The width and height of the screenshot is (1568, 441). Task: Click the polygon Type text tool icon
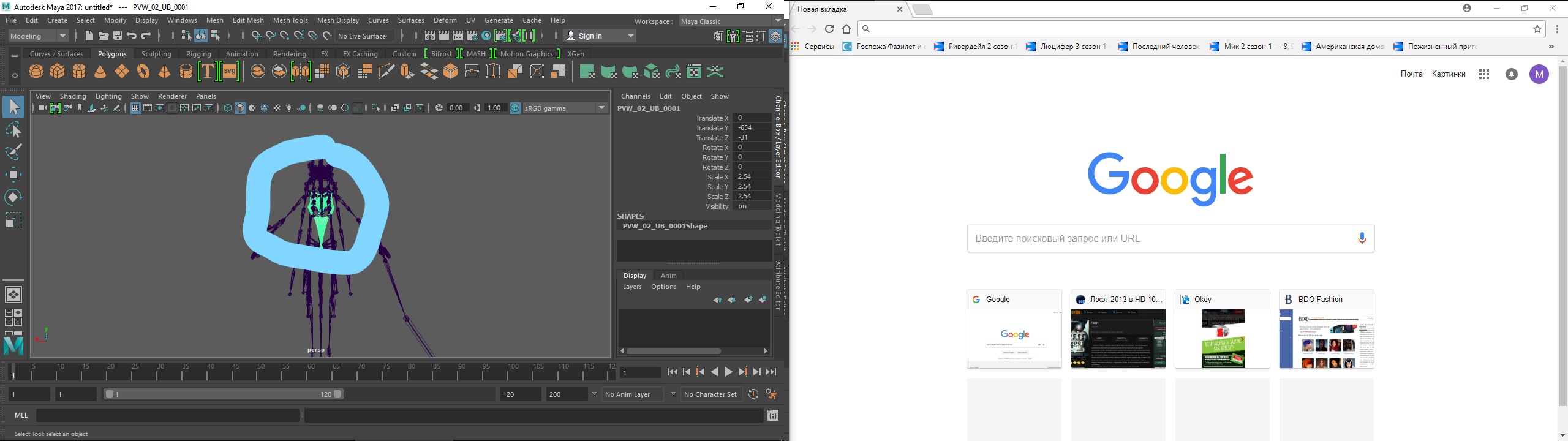[x=207, y=72]
